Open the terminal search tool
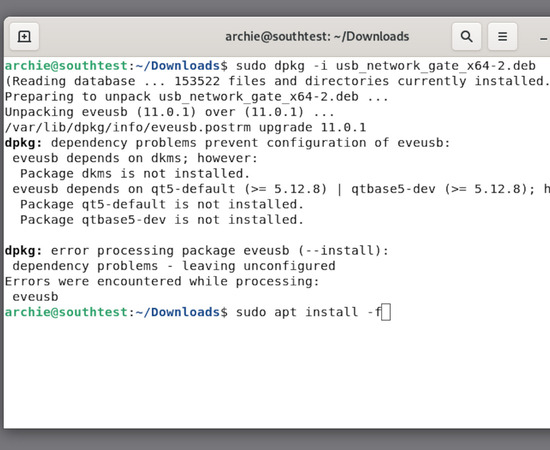This screenshot has height=450, width=550. 466,36
